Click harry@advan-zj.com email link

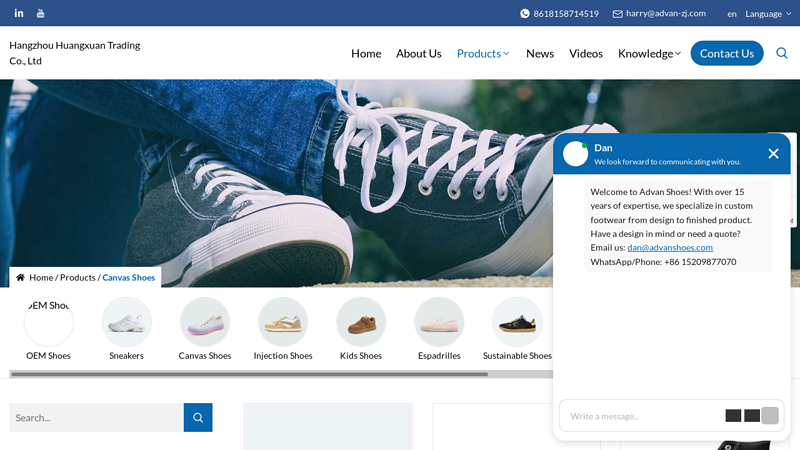[x=666, y=13]
